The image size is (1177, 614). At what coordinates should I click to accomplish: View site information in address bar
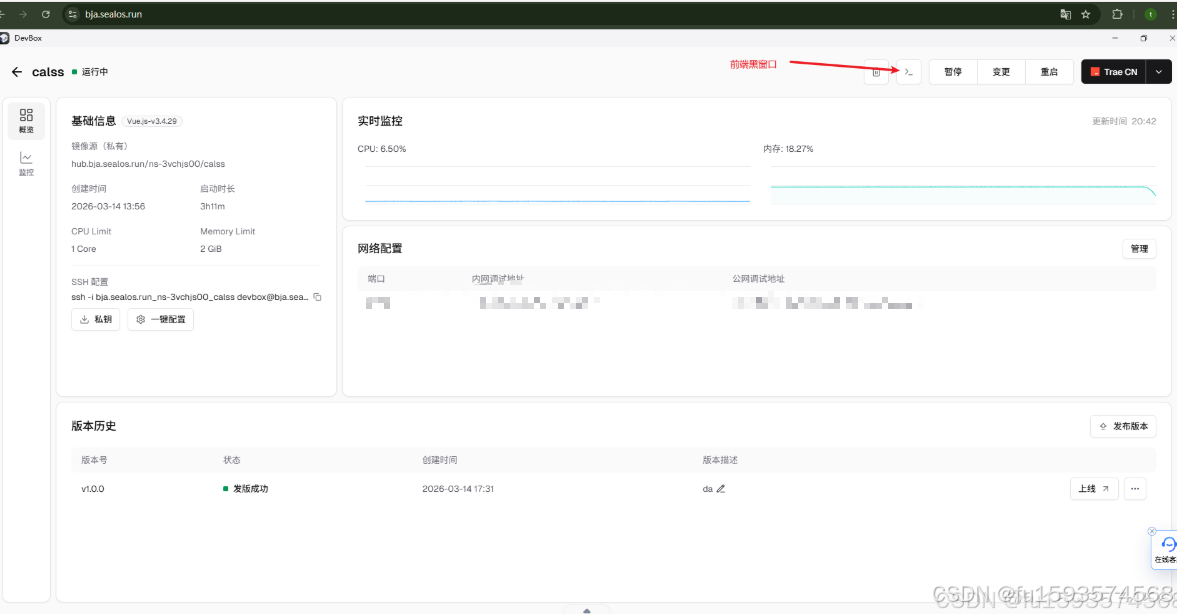(73, 14)
